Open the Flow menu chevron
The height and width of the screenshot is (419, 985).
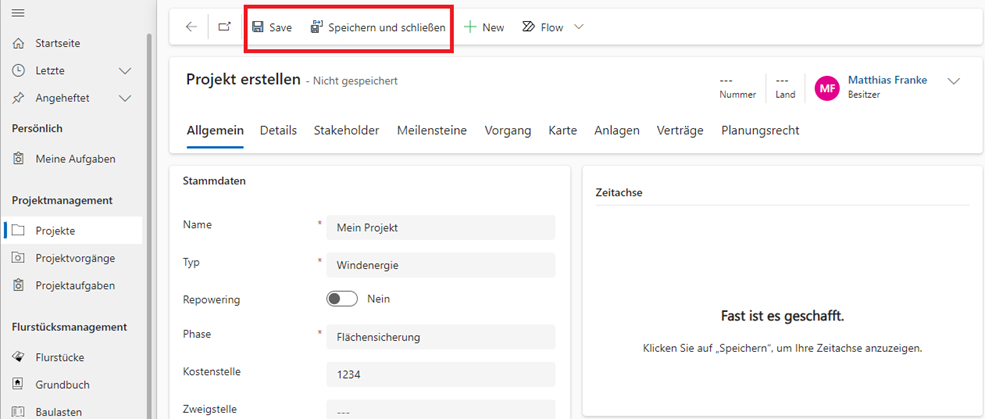pyautogui.click(x=579, y=27)
